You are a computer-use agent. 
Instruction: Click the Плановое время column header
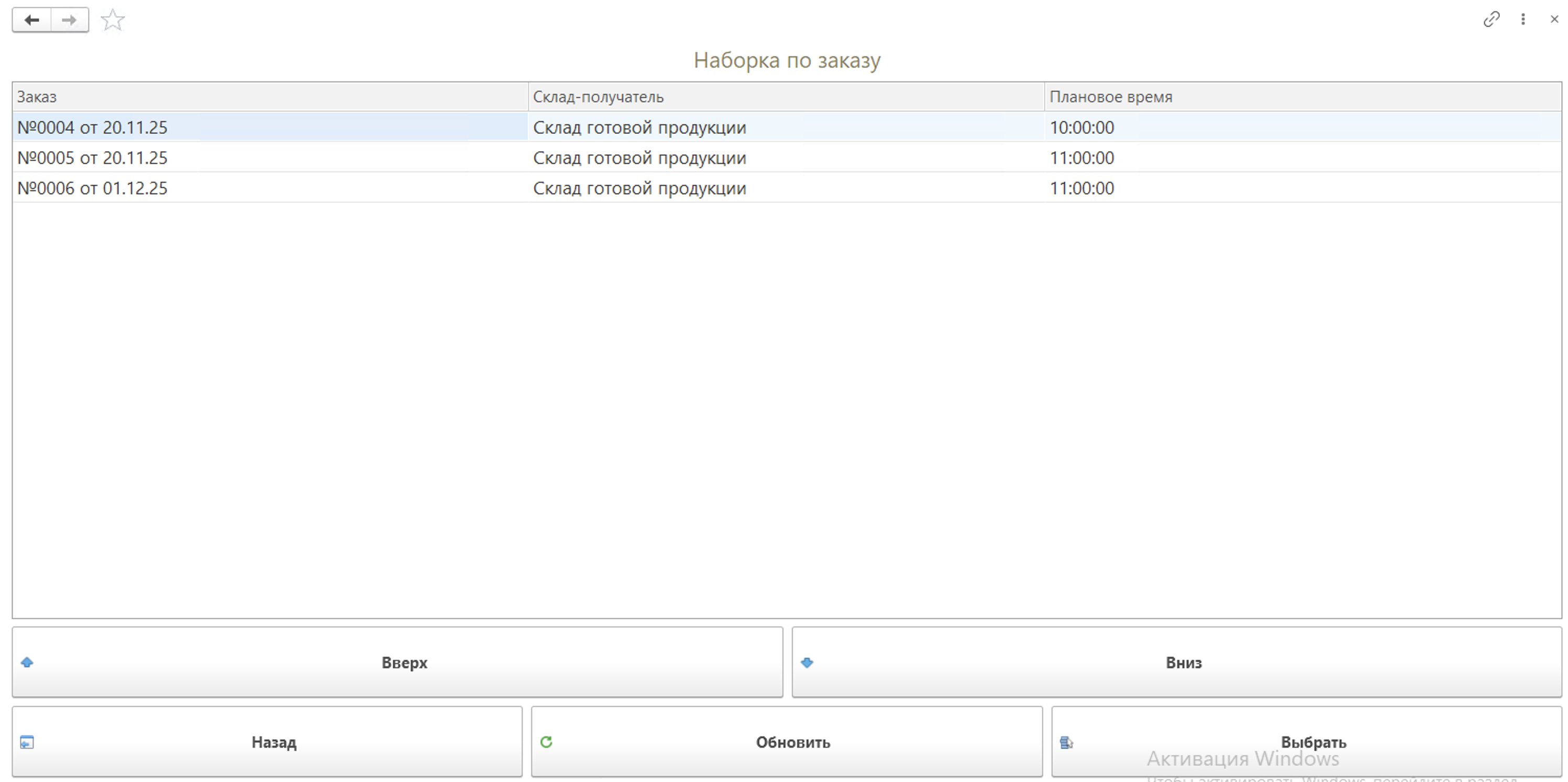pos(1110,97)
